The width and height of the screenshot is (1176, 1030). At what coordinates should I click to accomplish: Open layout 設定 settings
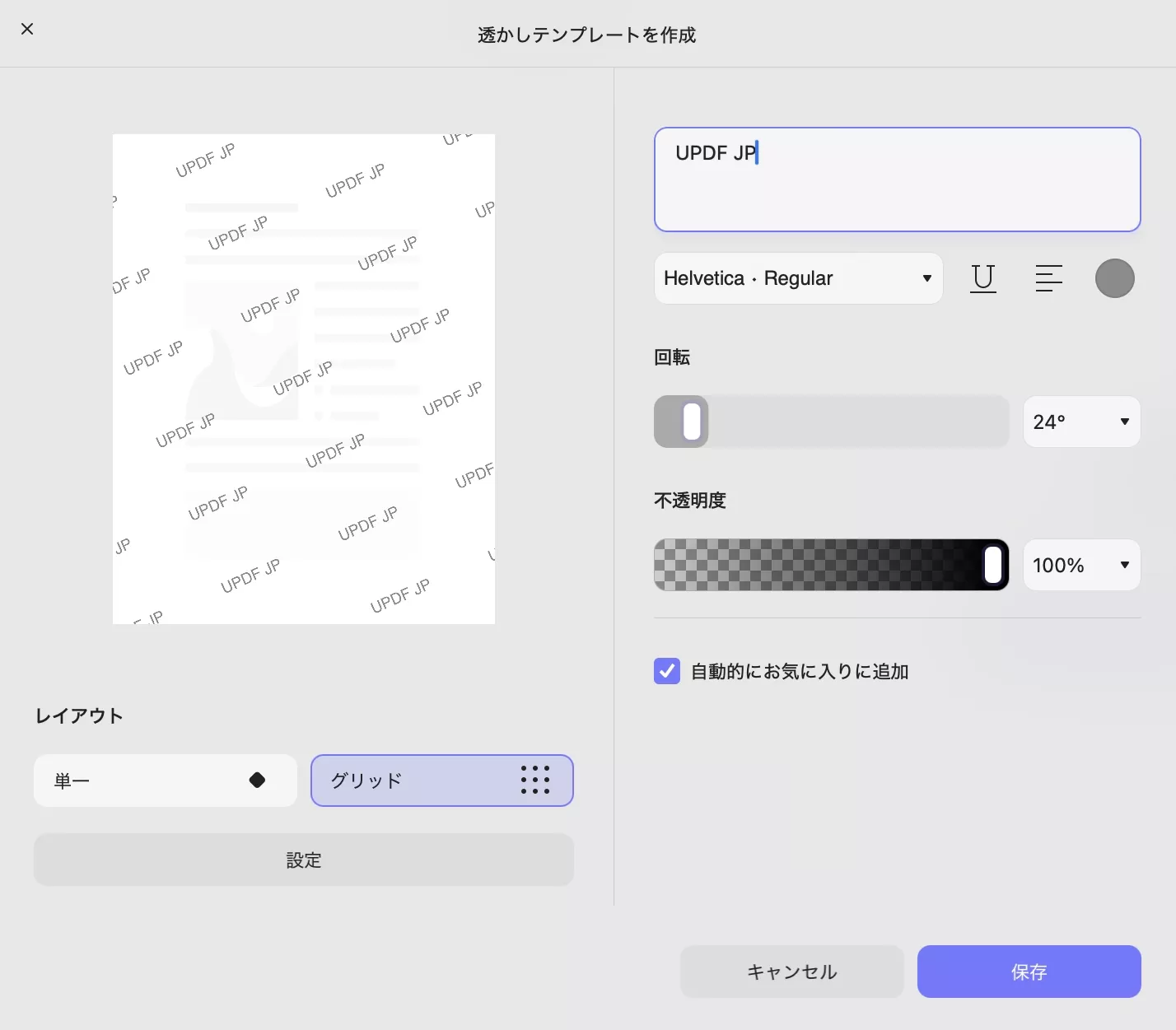pos(304,860)
